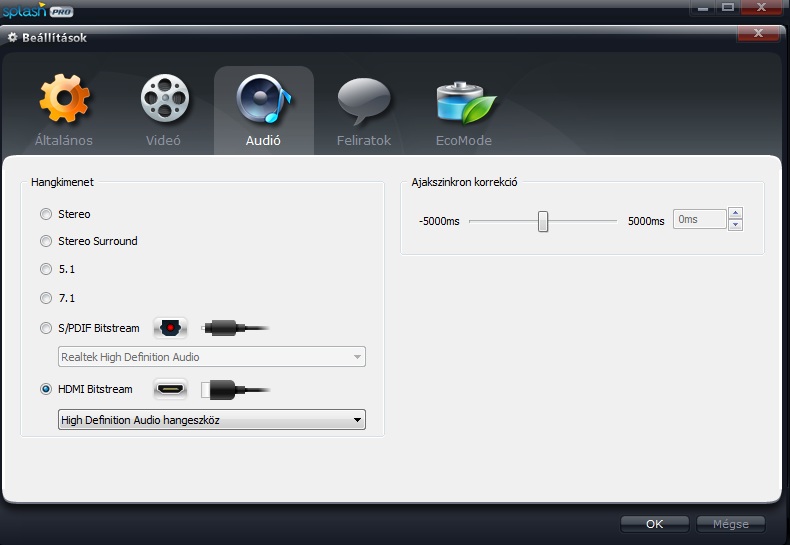Switch to the Videó tab label
This screenshot has height=545, width=790.
pos(163,141)
